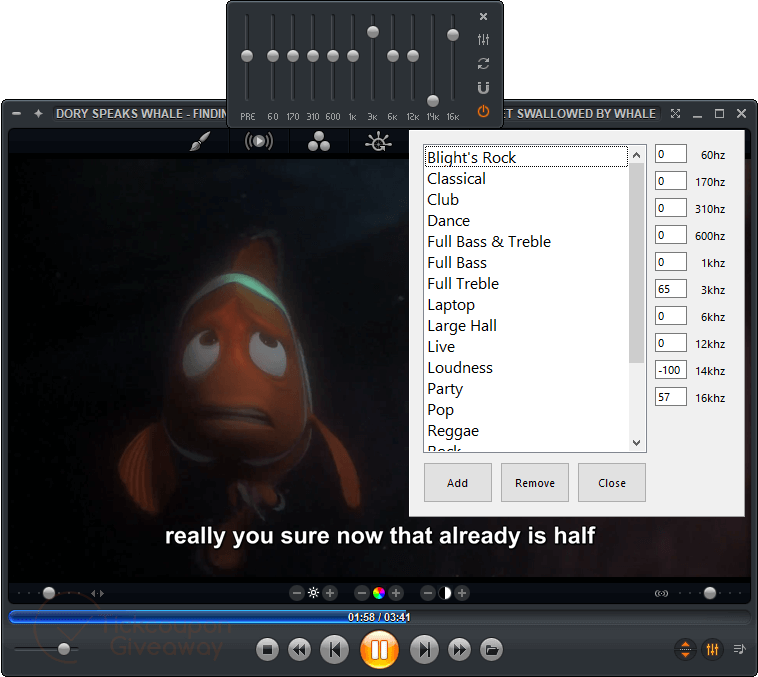Open the brightness settings sun-gear icon

[x=378, y=141]
